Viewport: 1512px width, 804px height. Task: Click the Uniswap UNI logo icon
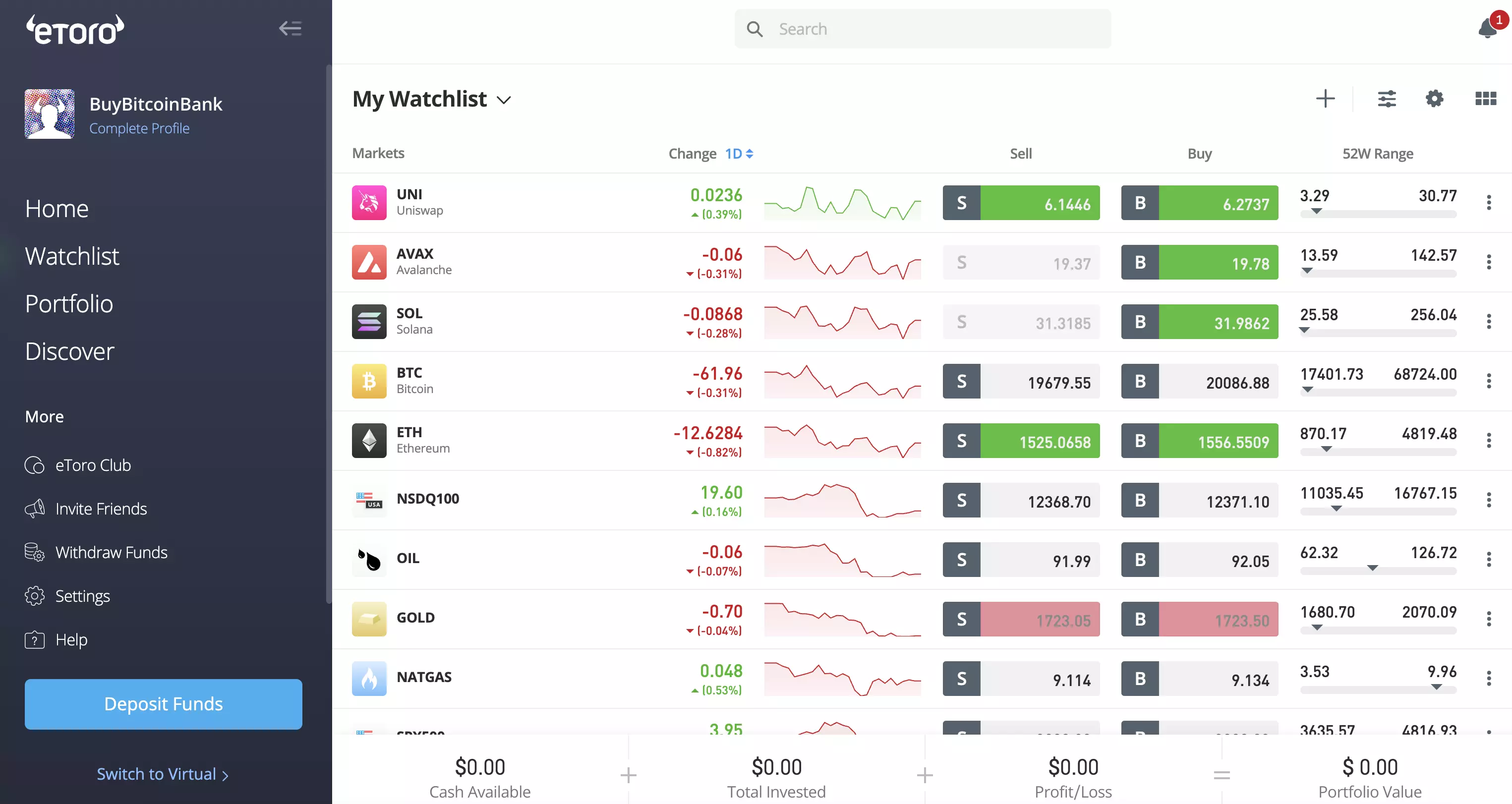pyautogui.click(x=369, y=202)
